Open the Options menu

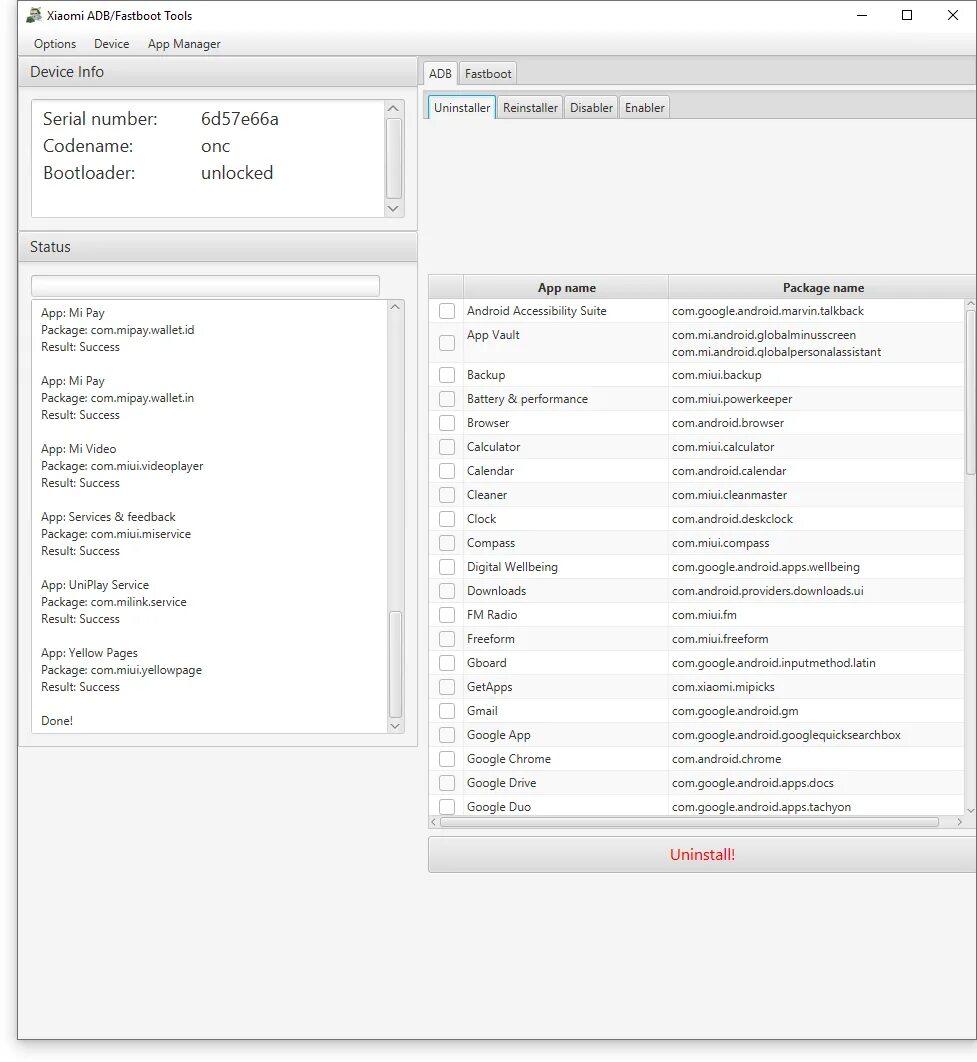(x=55, y=44)
